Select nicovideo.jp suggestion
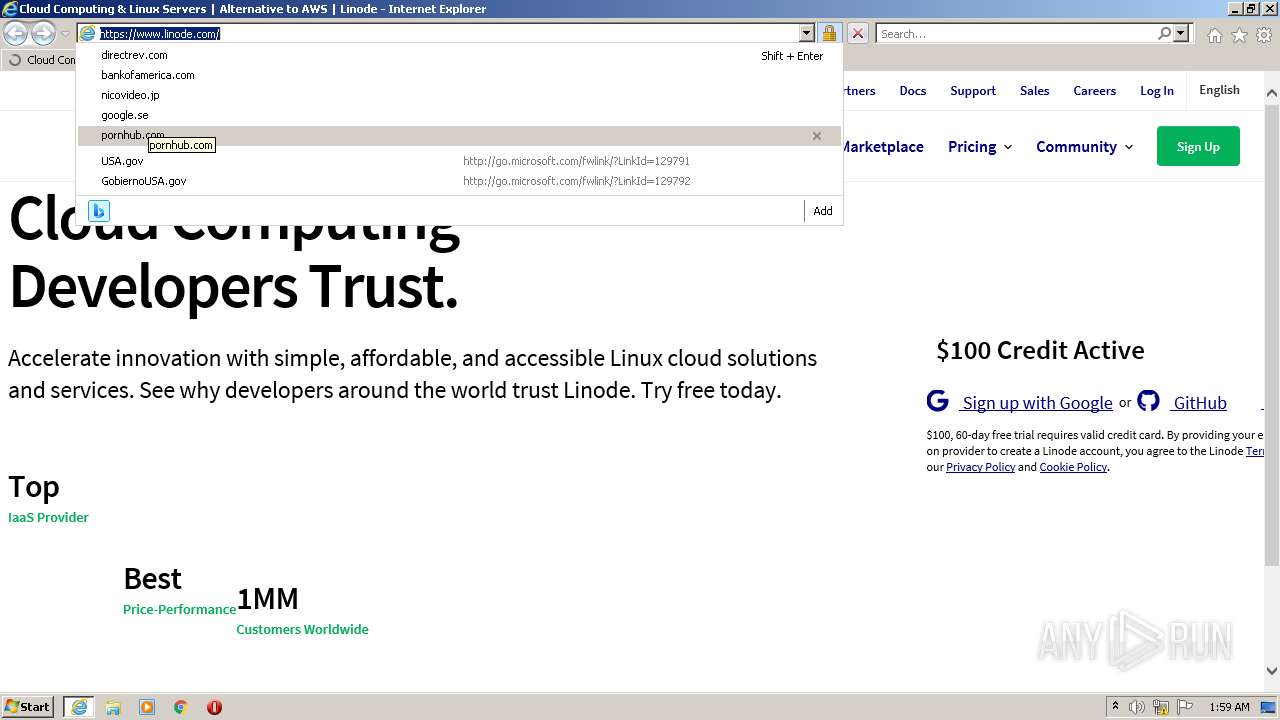The image size is (1280, 720). pyautogui.click(x=460, y=96)
